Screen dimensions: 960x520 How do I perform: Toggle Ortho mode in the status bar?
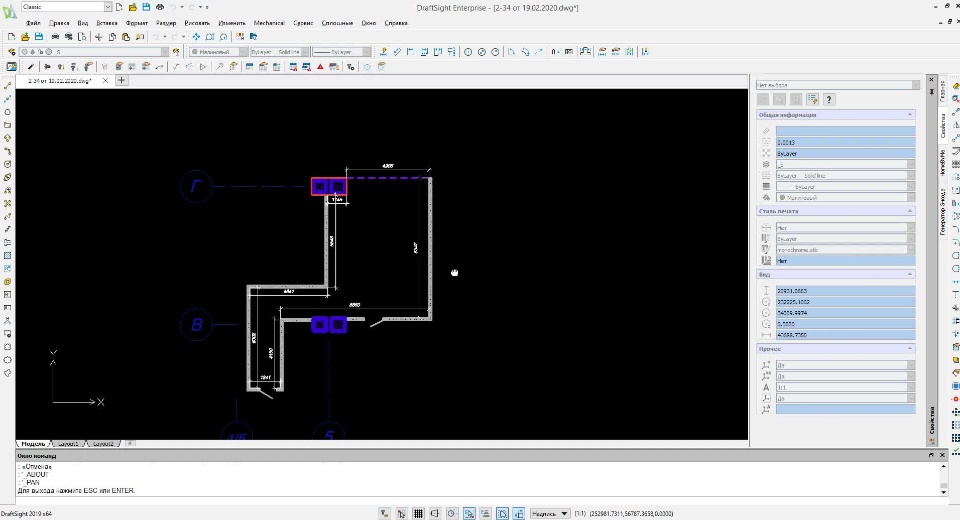(x=434, y=513)
